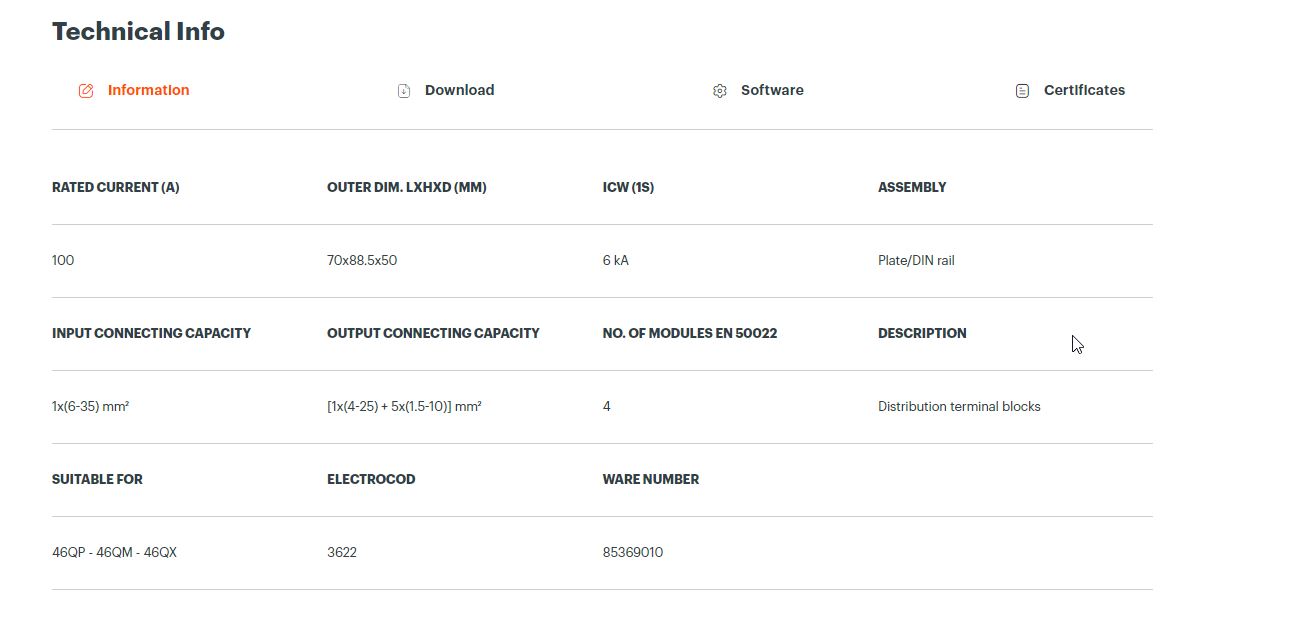Click the Electrocod value 3622

point(342,552)
